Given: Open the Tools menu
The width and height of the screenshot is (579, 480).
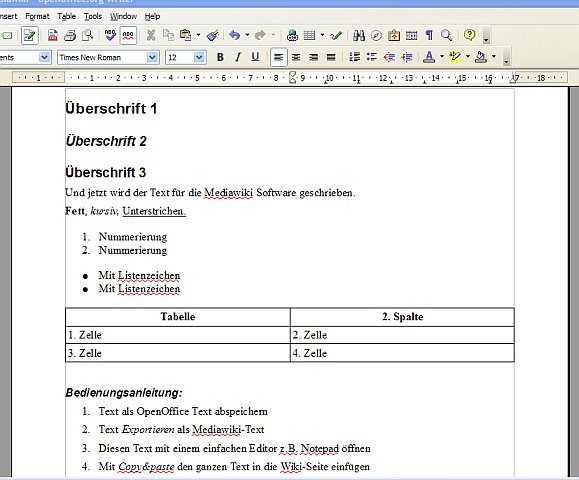Looking at the screenshot, I should coord(93,16).
